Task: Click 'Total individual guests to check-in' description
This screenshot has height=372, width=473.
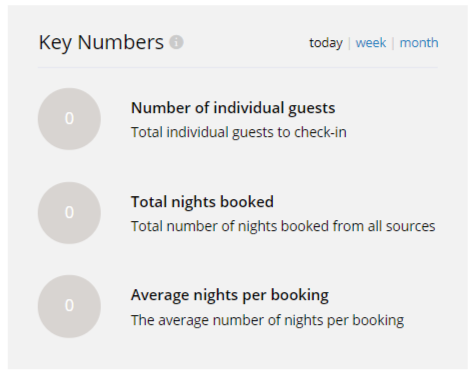Action: (239, 132)
